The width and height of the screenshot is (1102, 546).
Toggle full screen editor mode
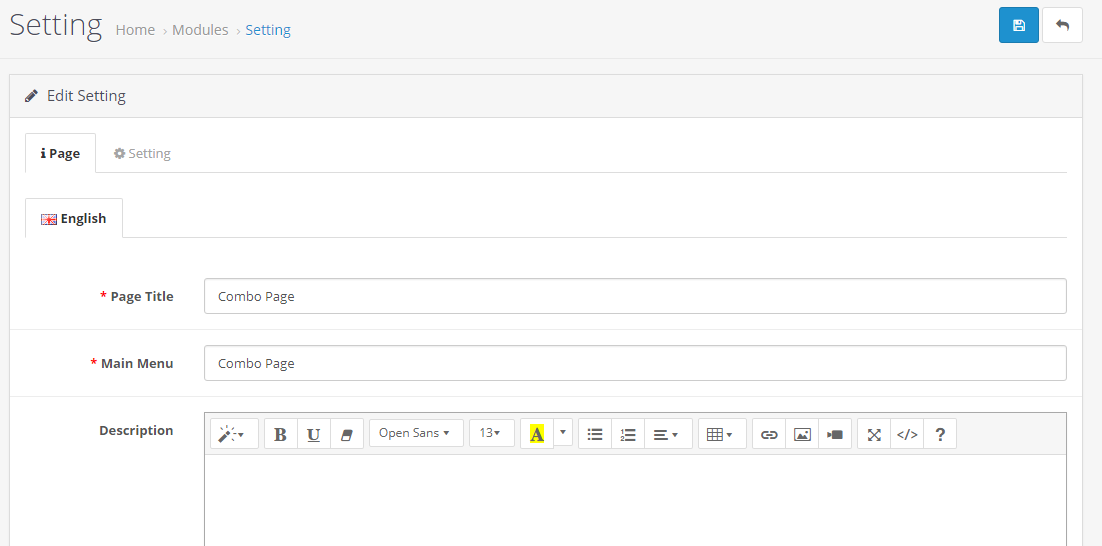[874, 434]
